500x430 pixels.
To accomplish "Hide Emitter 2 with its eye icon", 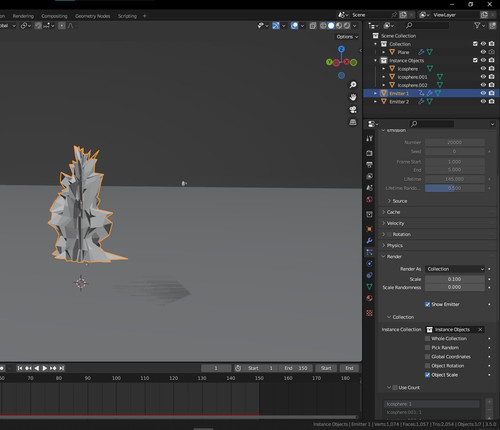I will click(483, 101).
